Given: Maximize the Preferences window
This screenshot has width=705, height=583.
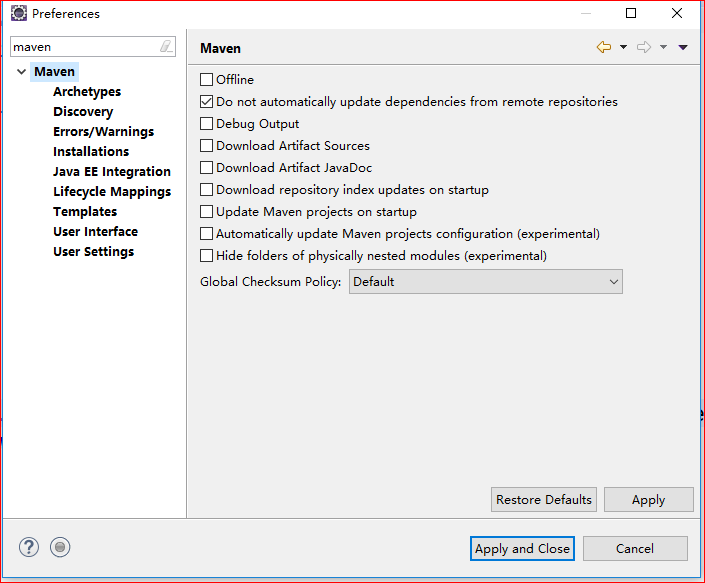Looking at the screenshot, I should point(631,13).
